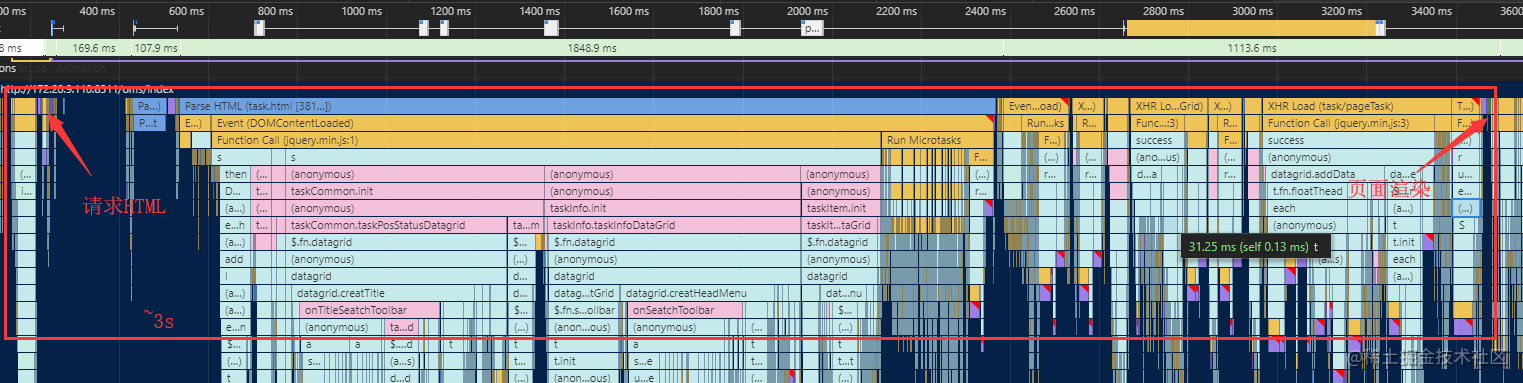Select the Run Microtasks block
The height and width of the screenshot is (383, 1523).
938,141
